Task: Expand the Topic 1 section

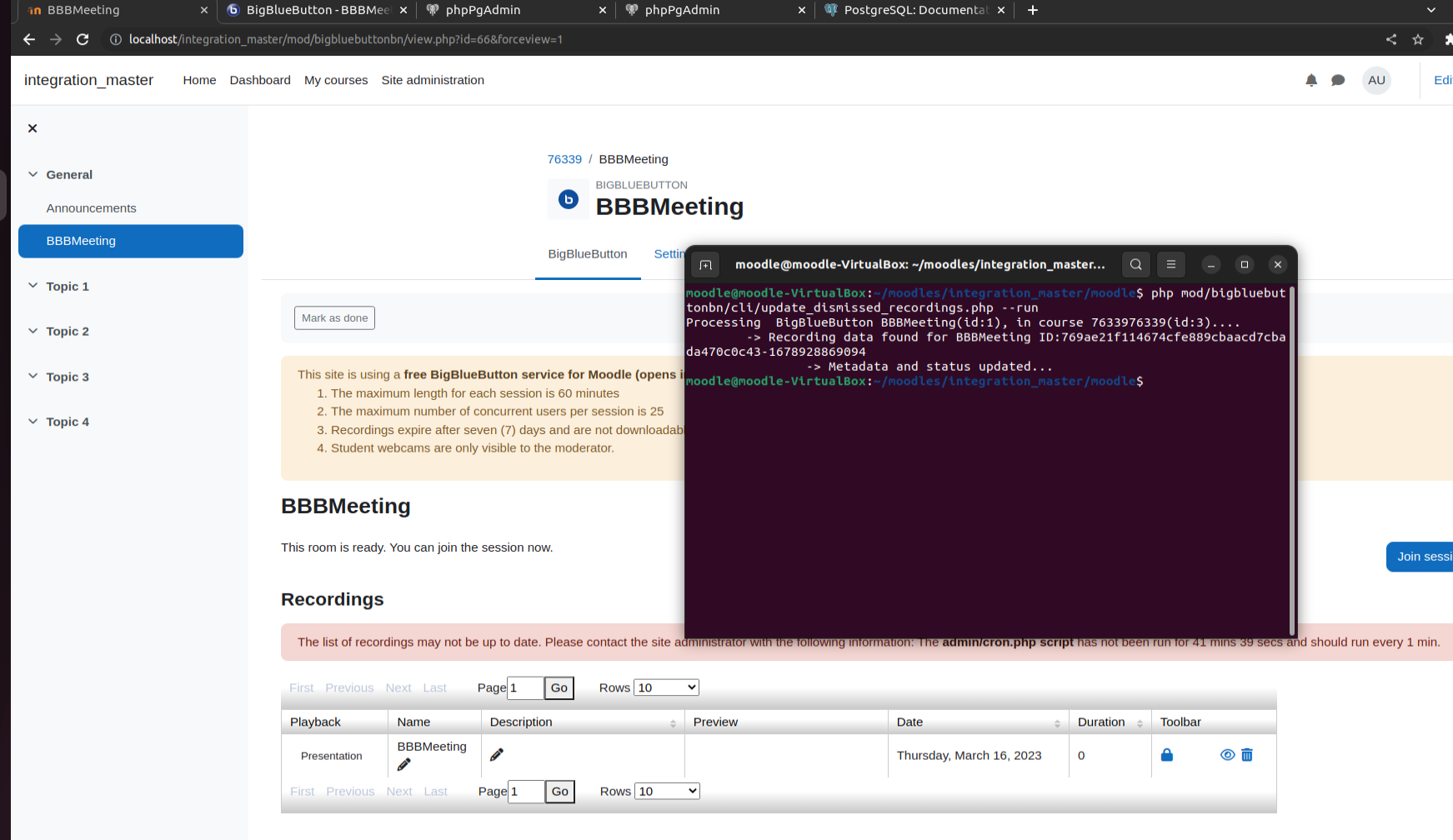Action: pos(33,286)
